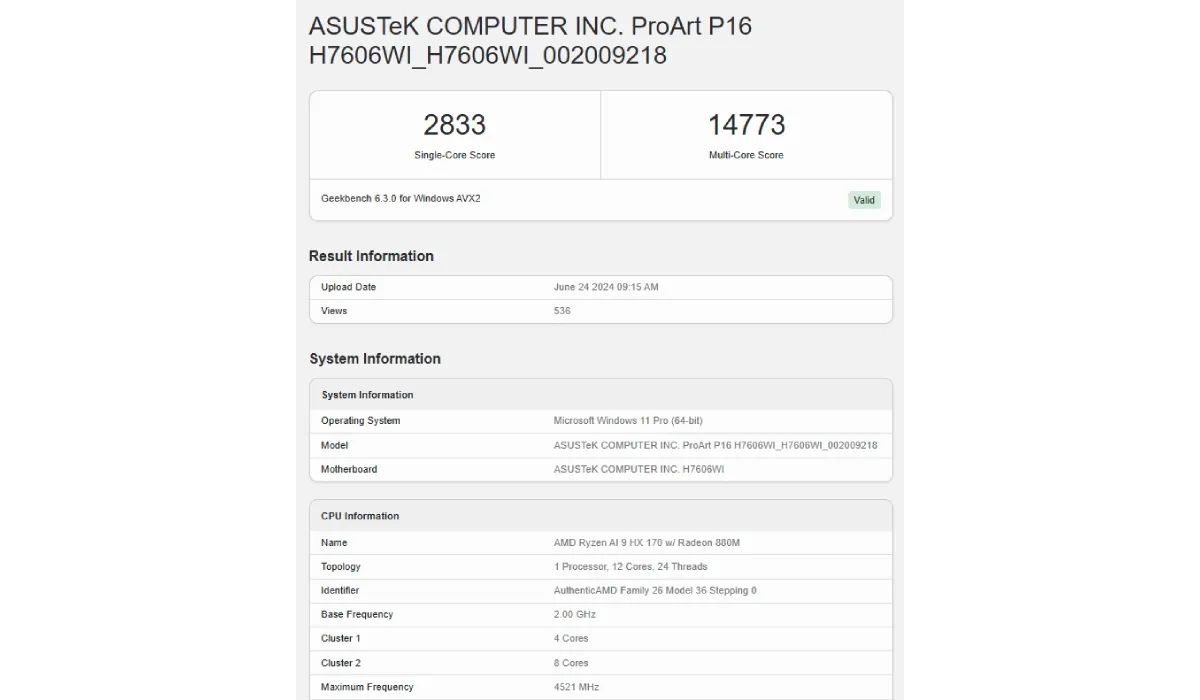The width and height of the screenshot is (1200, 700).
Task: Click the Model row value text
Action: click(x=715, y=445)
